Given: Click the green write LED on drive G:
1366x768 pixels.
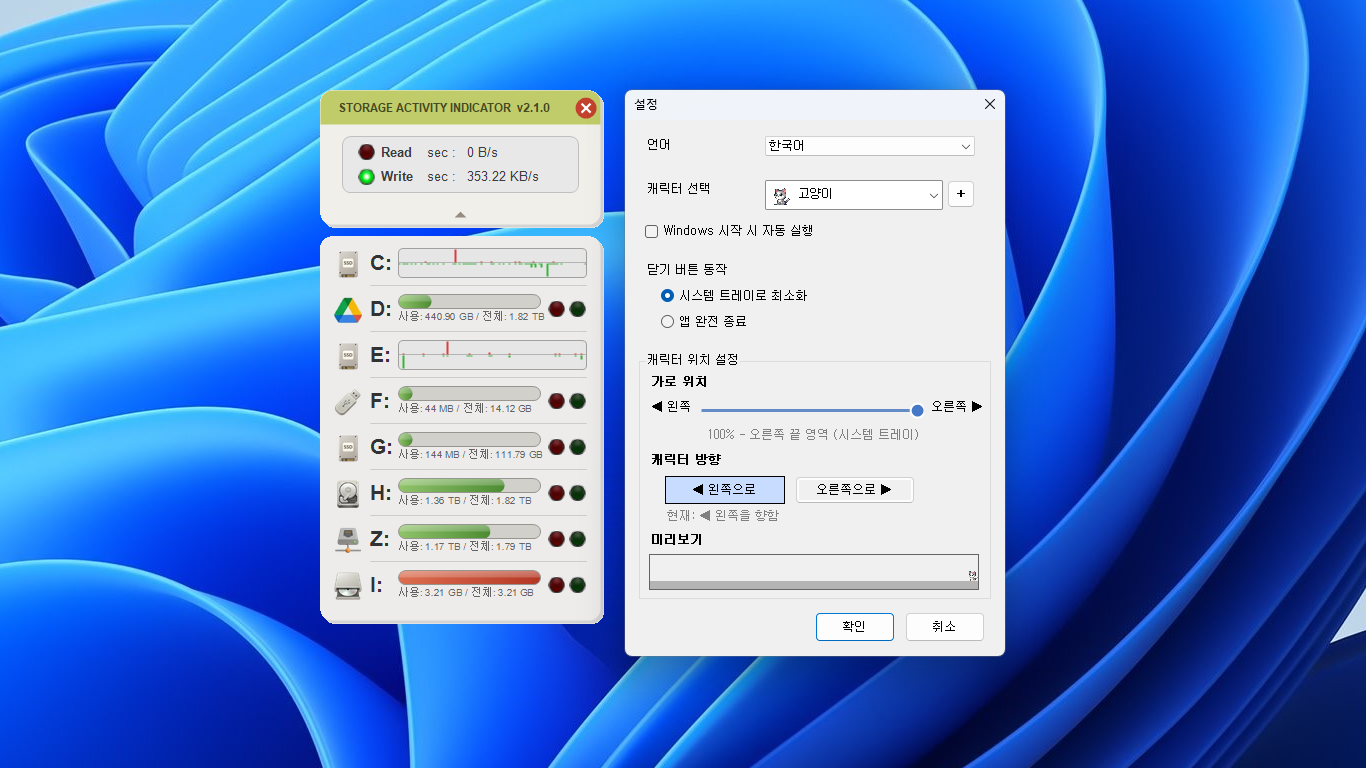Looking at the screenshot, I should pos(578,447).
